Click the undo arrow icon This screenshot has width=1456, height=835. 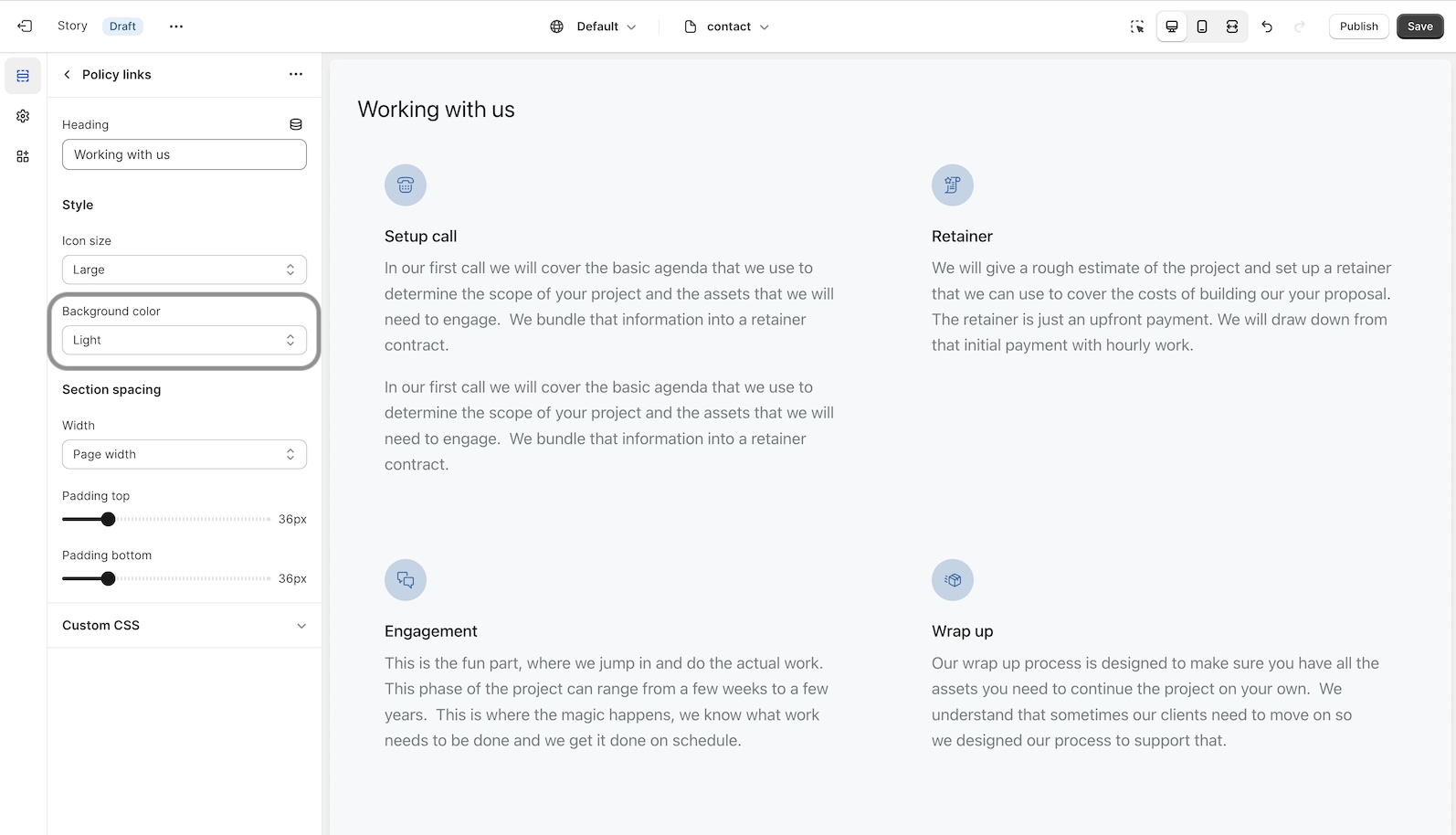coord(1267,26)
